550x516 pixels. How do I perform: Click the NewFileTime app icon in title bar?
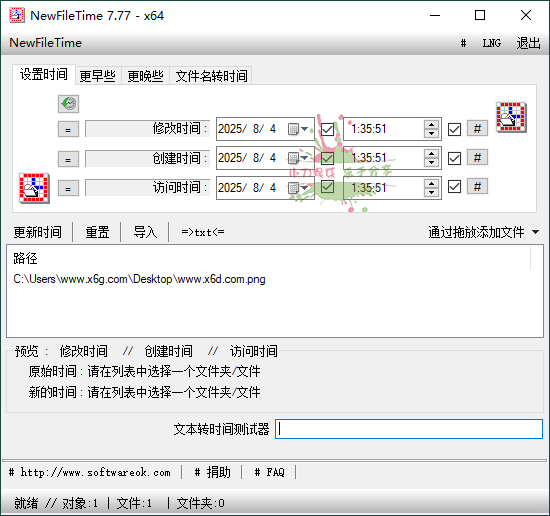pos(17,15)
